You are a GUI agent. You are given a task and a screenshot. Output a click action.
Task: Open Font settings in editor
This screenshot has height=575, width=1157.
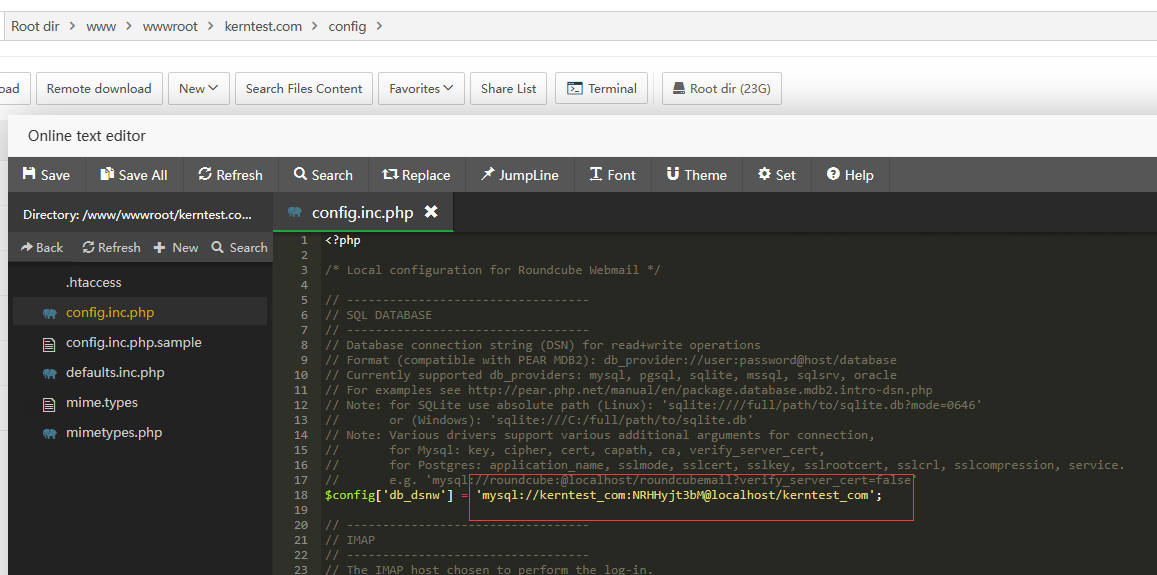[x=612, y=175]
